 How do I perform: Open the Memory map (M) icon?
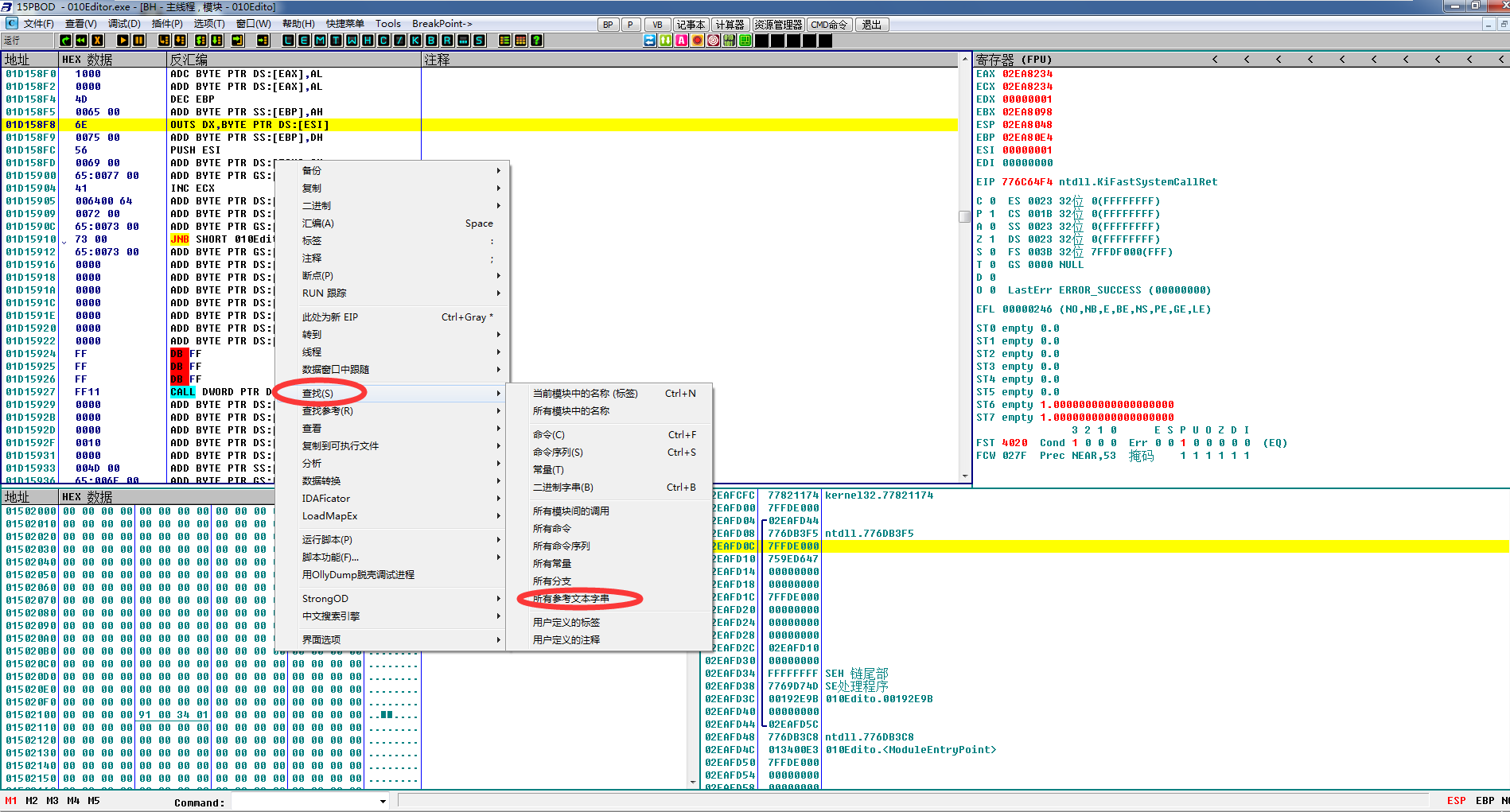click(320, 40)
